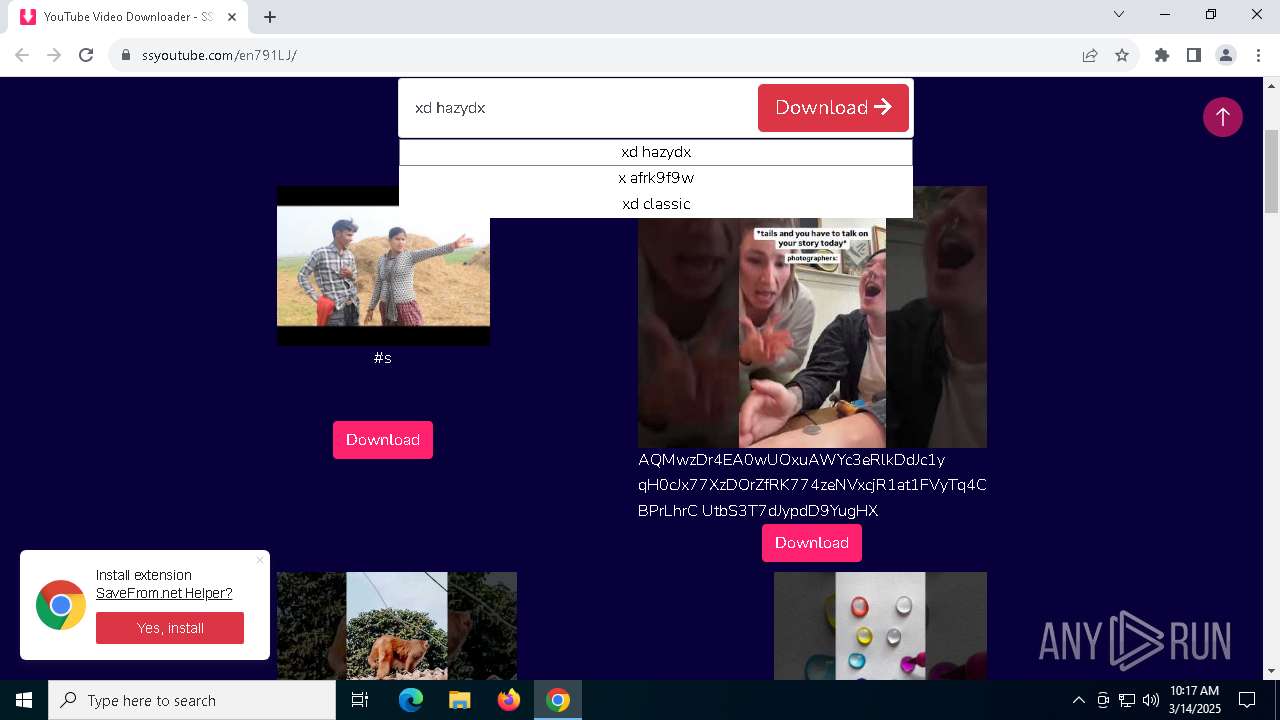Open Task View

pos(360,700)
